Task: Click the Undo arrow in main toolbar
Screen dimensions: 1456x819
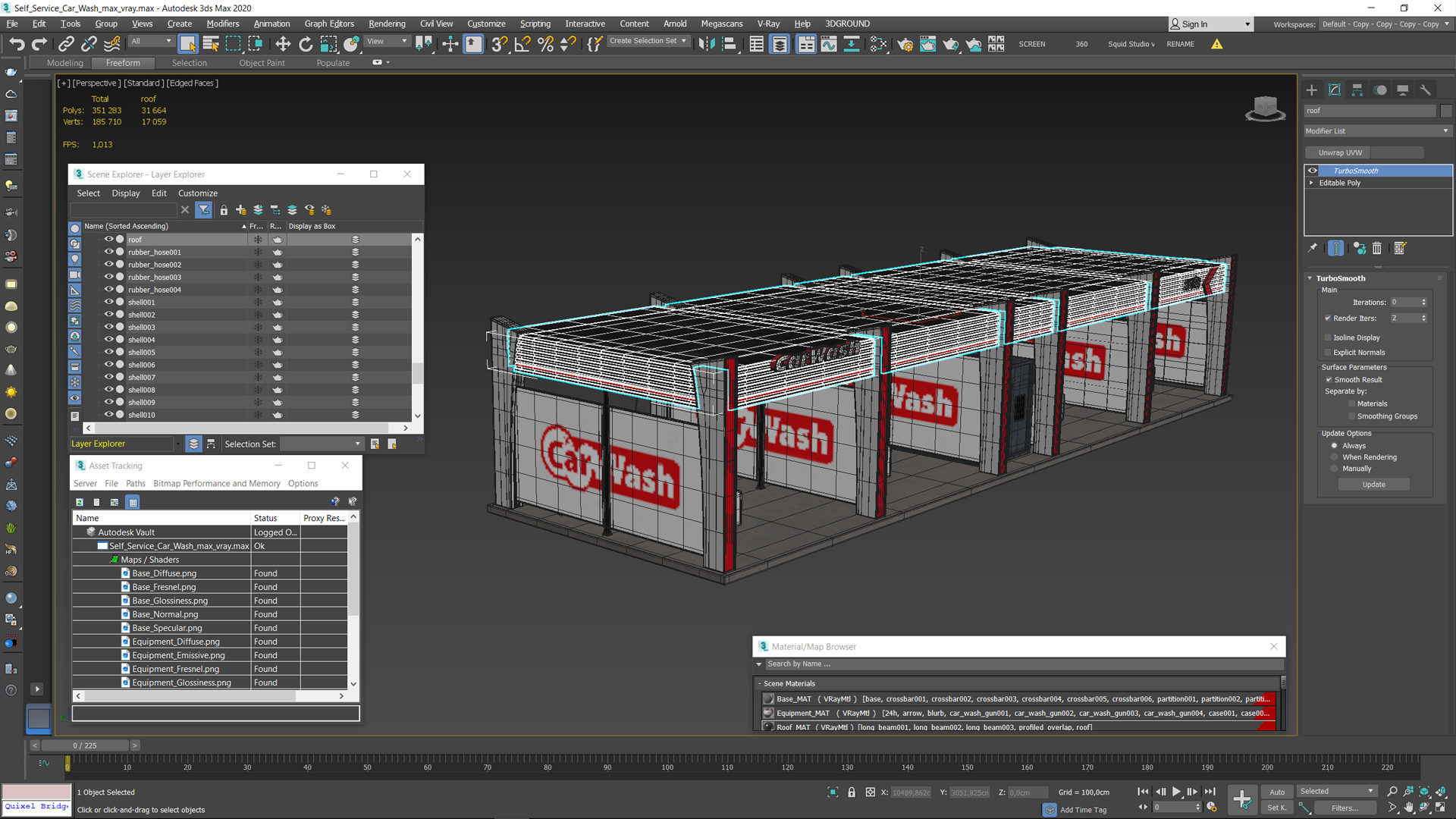Action: (x=17, y=44)
